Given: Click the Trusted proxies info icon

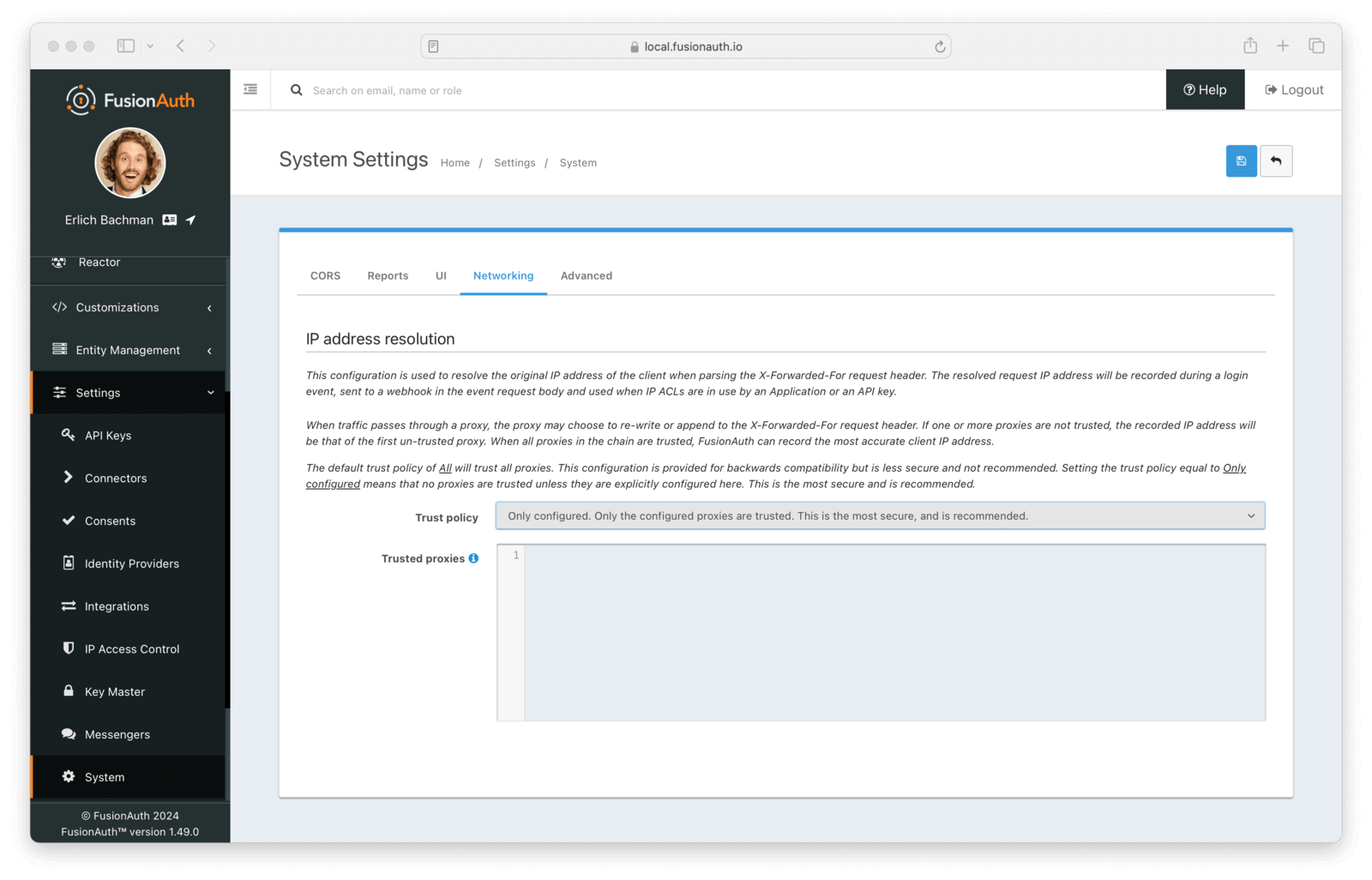Looking at the screenshot, I should pyautogui.click(x=473, y=558).
